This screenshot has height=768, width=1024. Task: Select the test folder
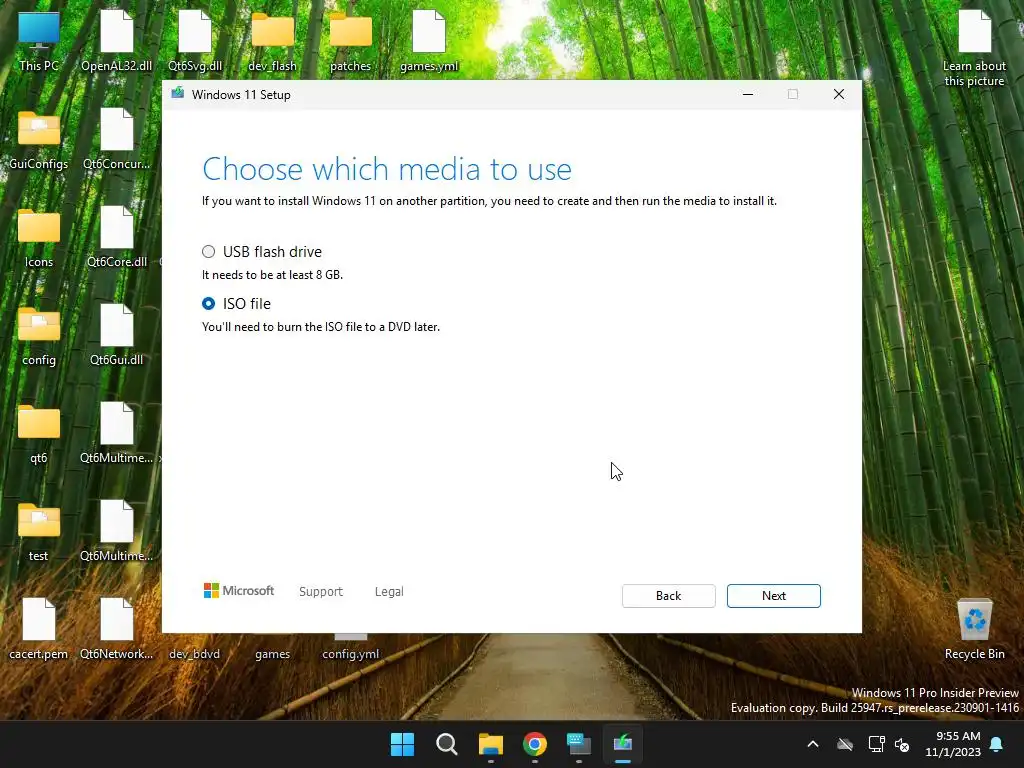39,532
